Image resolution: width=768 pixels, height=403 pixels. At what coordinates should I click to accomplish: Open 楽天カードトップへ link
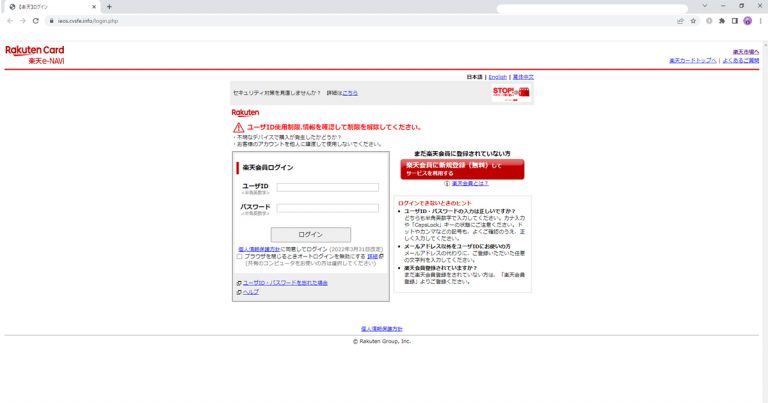point(693,61)
